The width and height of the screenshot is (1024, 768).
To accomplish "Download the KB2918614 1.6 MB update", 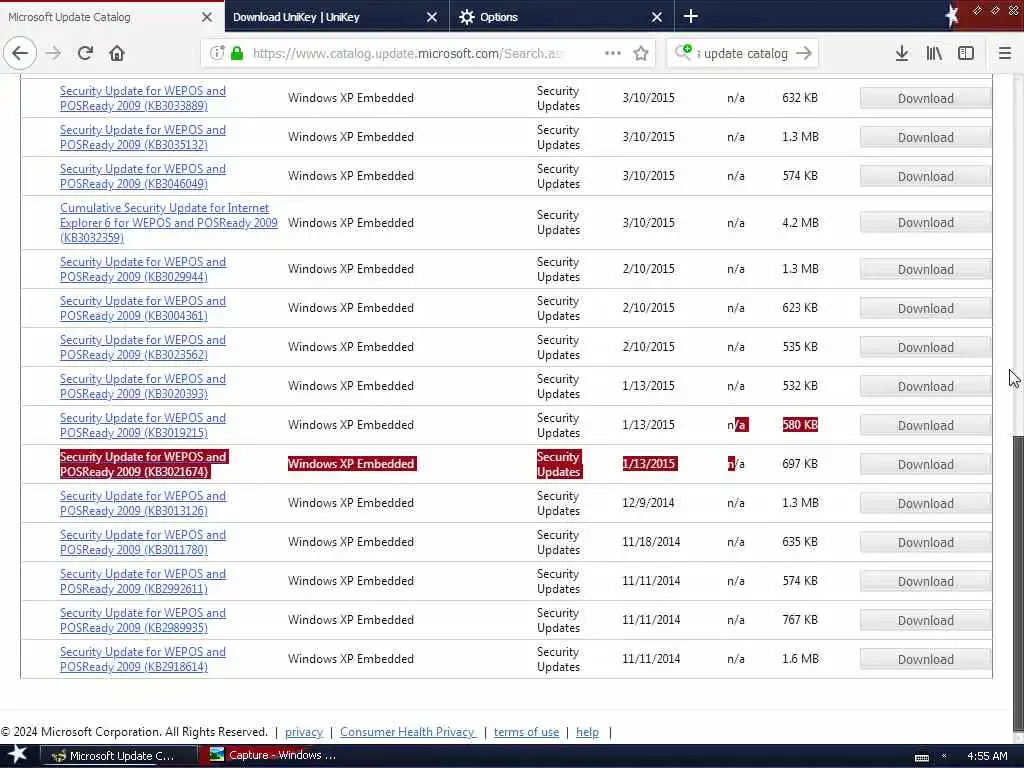I will [925, 659].
